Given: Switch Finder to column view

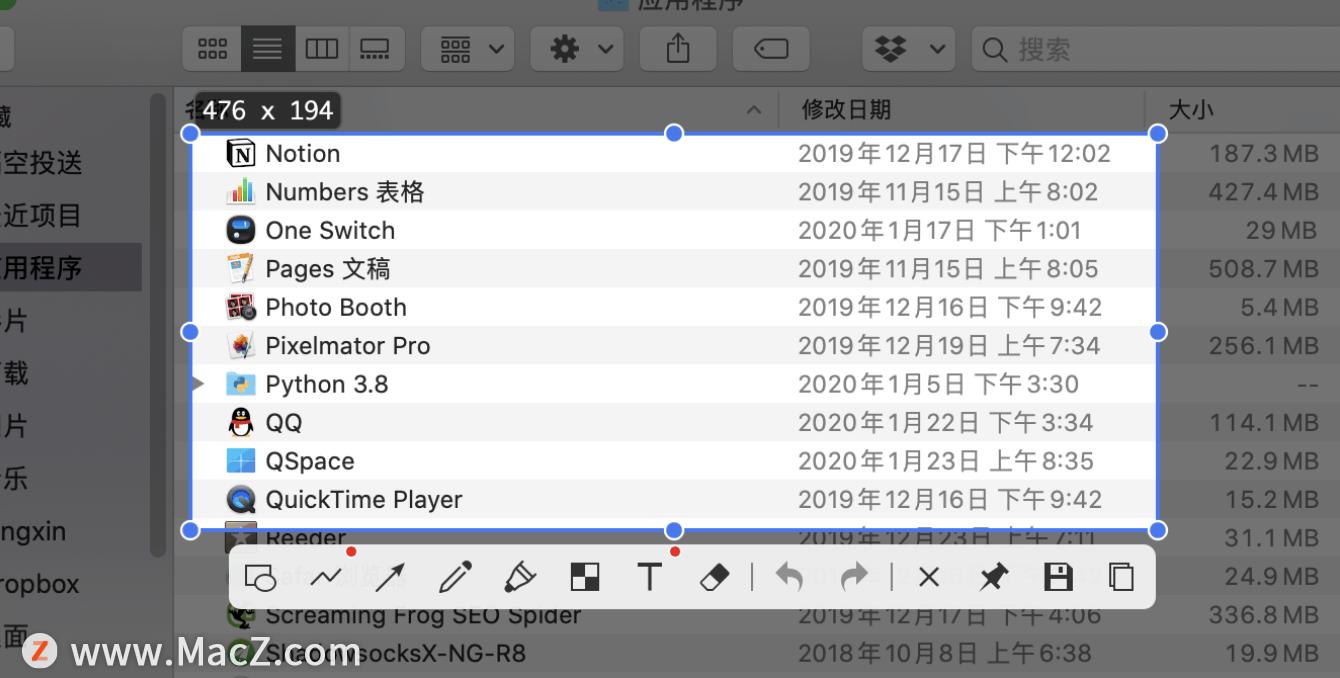Looking at the screenshot, I should tap(321, 47).
